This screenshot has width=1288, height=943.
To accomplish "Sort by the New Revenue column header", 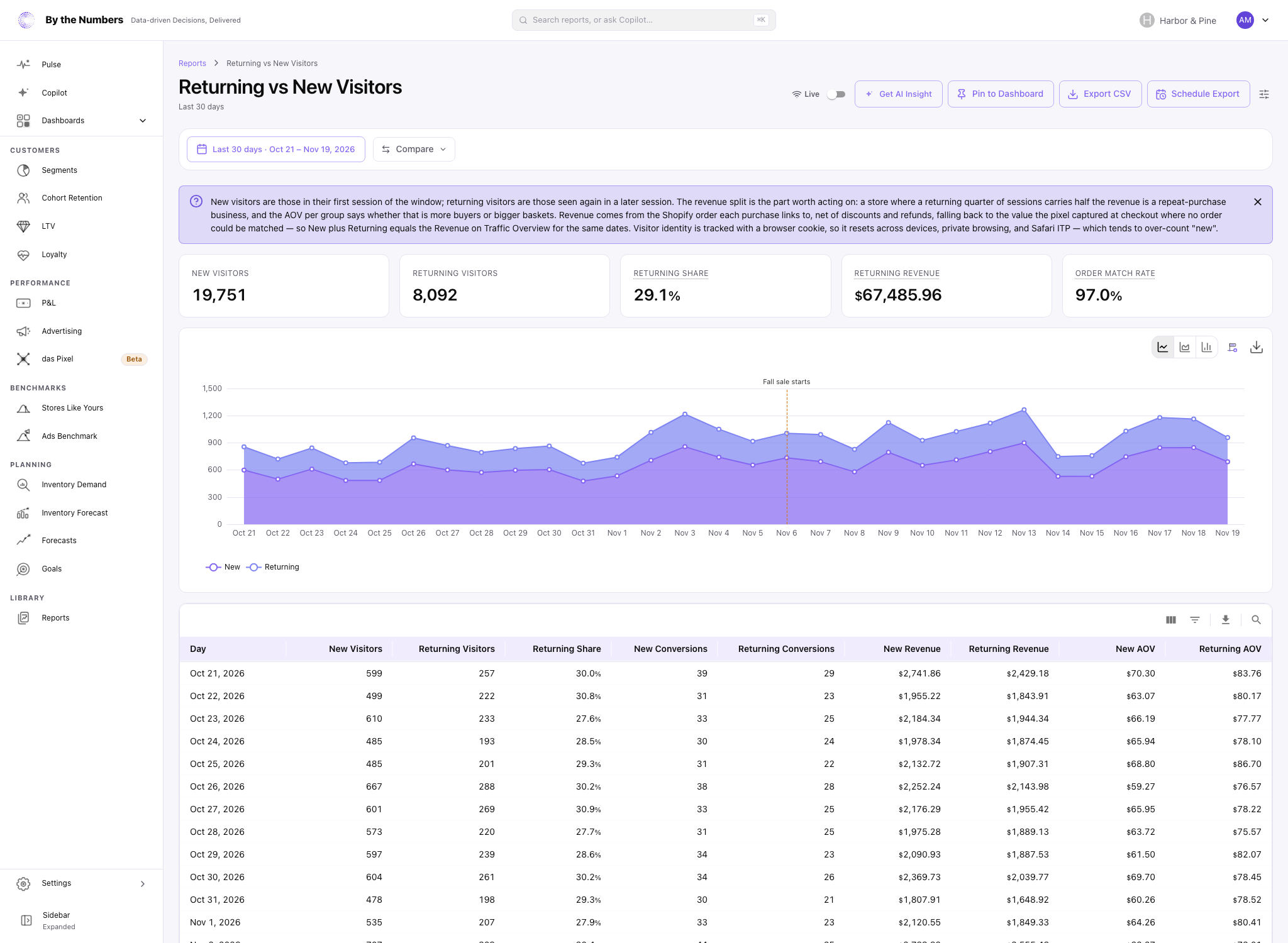I will [912, 649].
